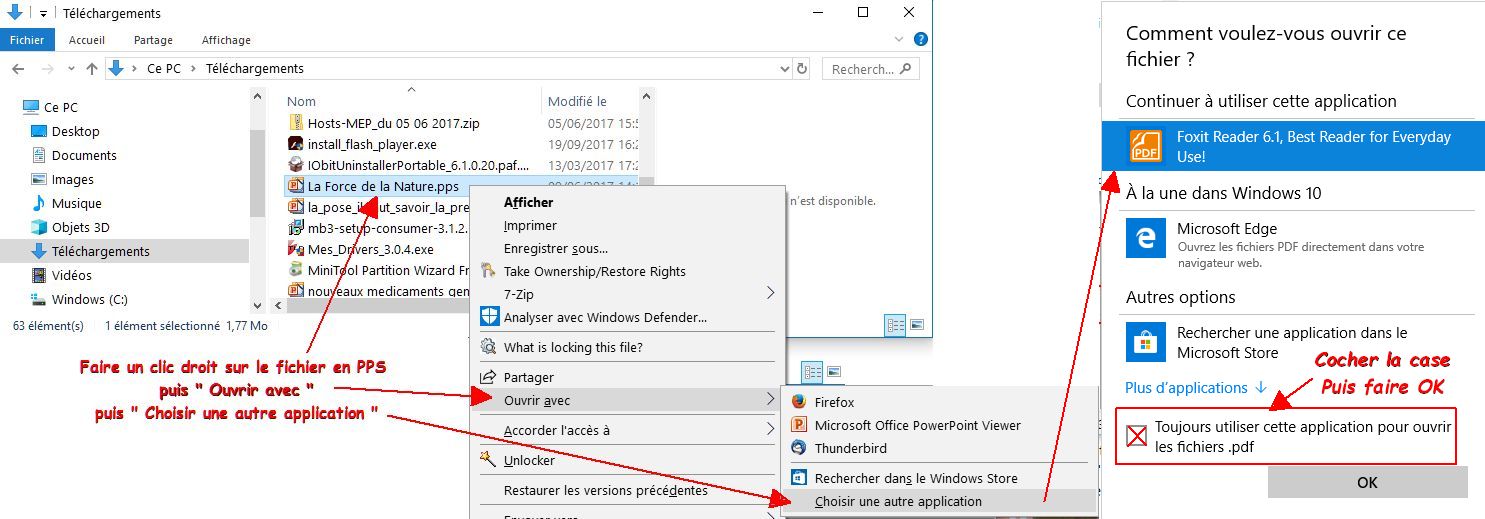This screenshot has width=1485, height=519.
Task: Click the IObitUninstallerPortable file icon
Action: (x=296, y=165)
